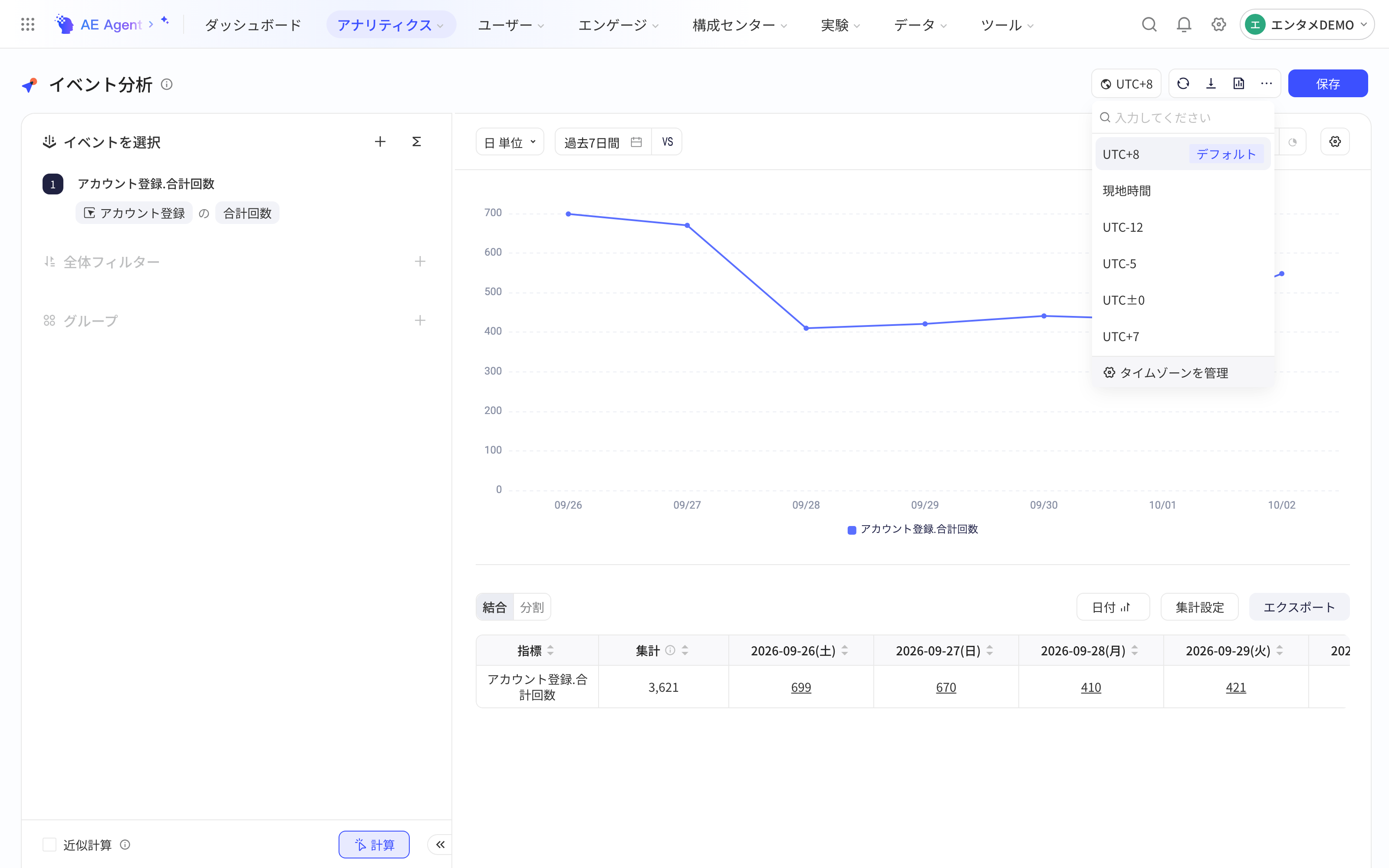
Task: Click the 保存 button
Action: point(1328,84)
